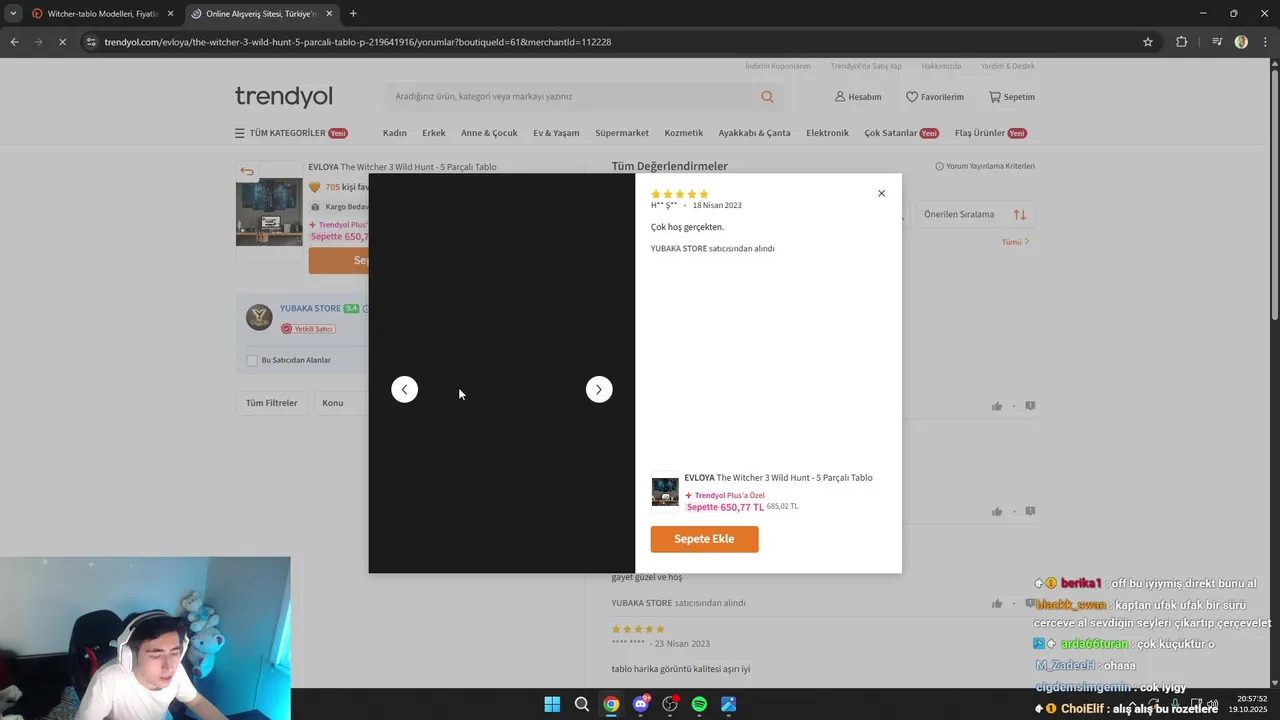The width and height of the screenshot is (1280, 720).
Task: Open the Chrome three-dot menu
Action: [1264, 42]
